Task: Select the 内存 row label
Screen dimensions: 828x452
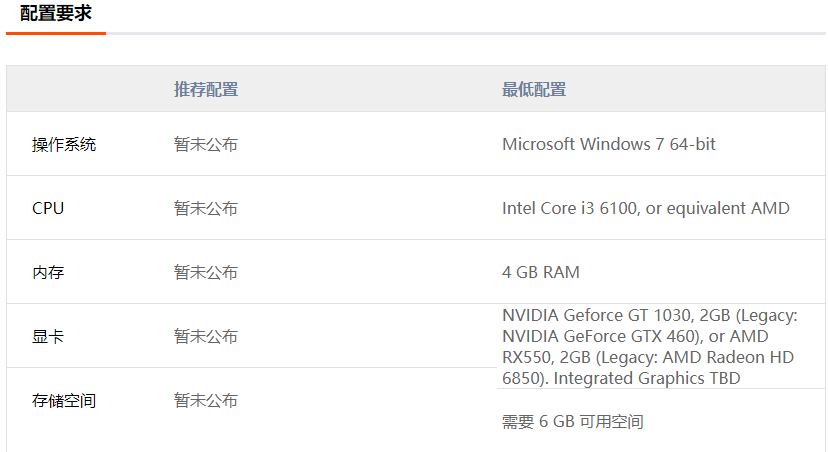Action: (x=48, y=272)
